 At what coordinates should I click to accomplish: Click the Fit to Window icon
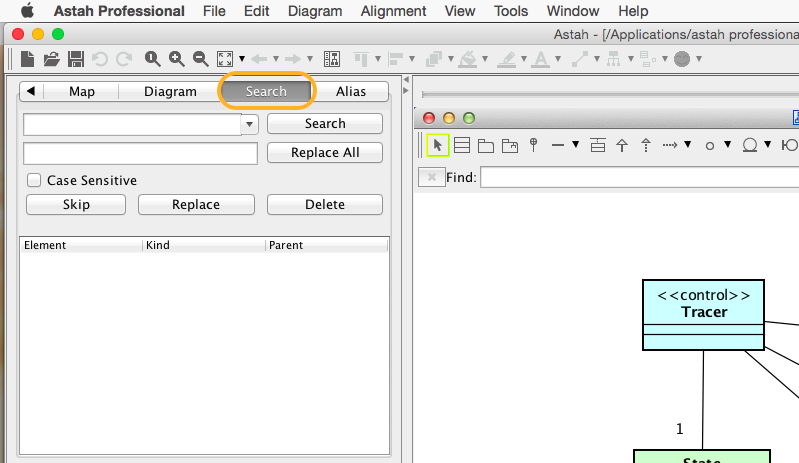pyautogui.click(x=225, y=59)
